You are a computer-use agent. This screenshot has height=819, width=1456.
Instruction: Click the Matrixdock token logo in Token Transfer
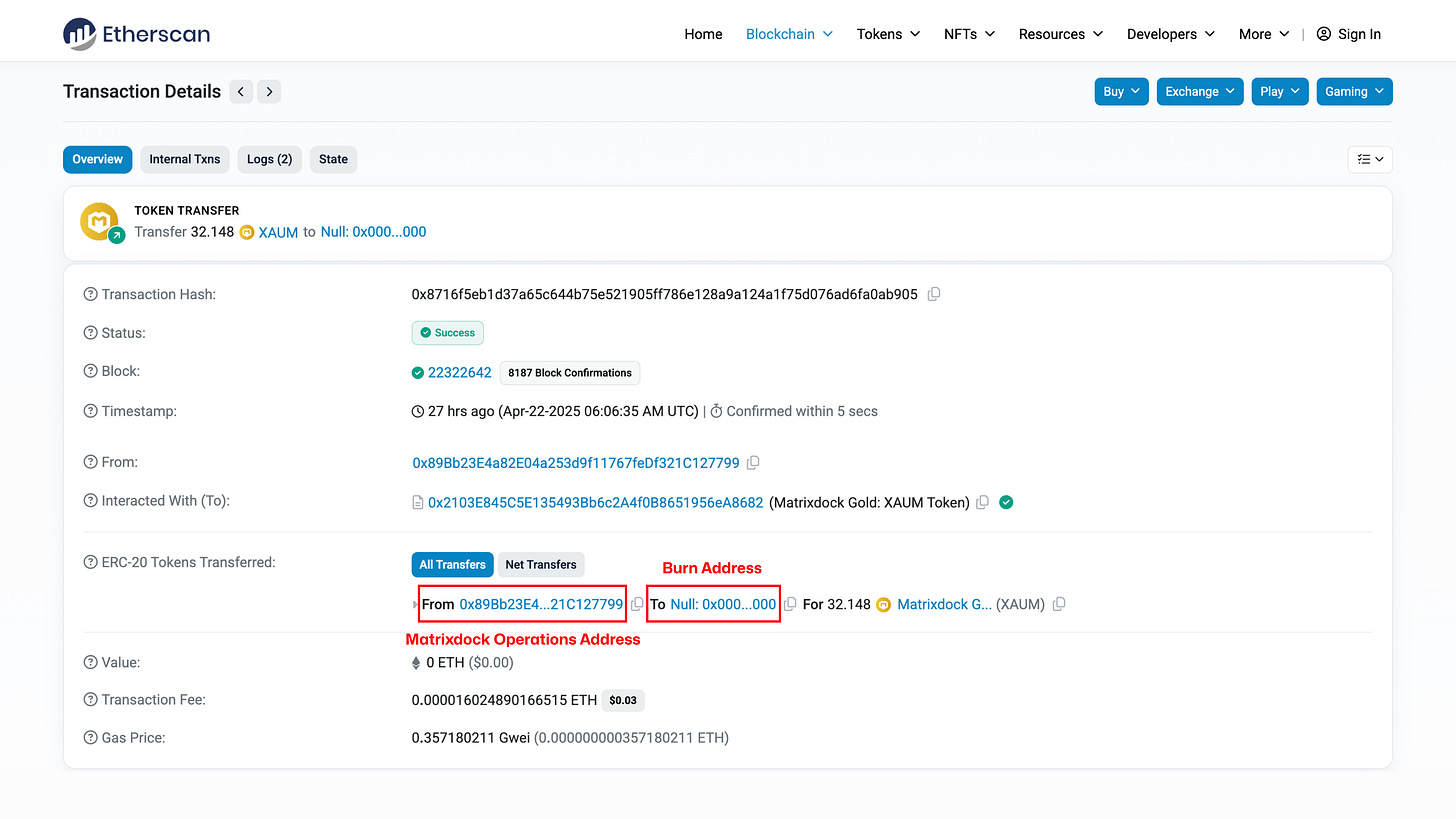point(101,222)
